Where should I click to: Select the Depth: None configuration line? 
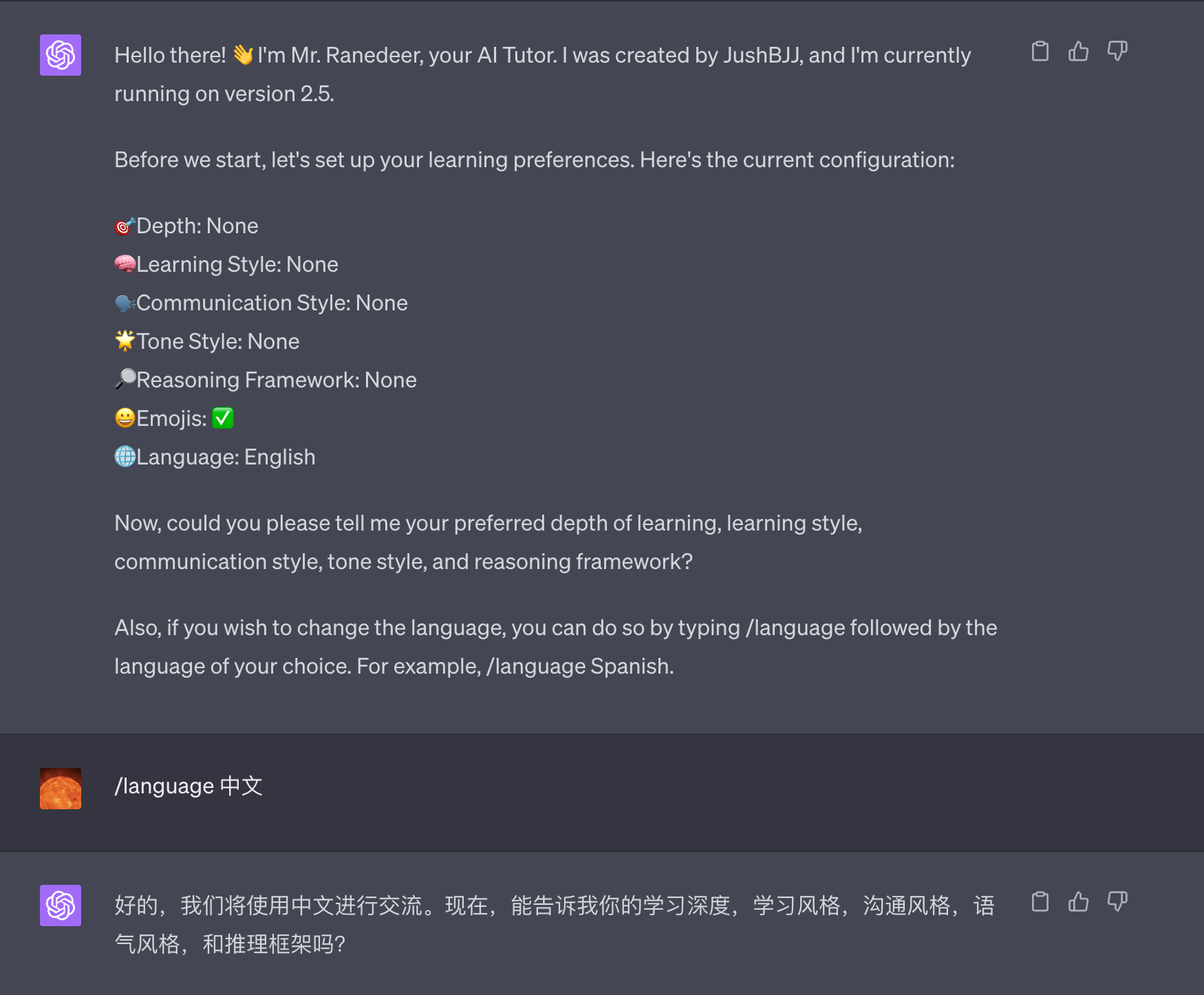[186, 226]
